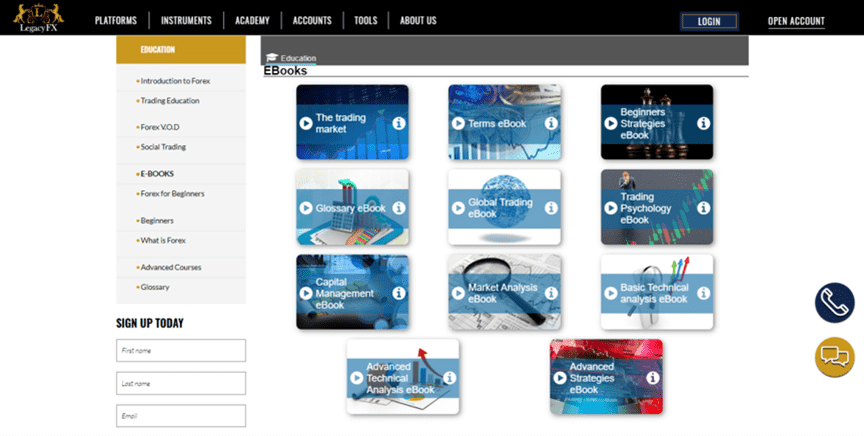The height and width of the screenshot is (436, 864).
Task: Show info for Glossary eBook
Action: (399, 208)
